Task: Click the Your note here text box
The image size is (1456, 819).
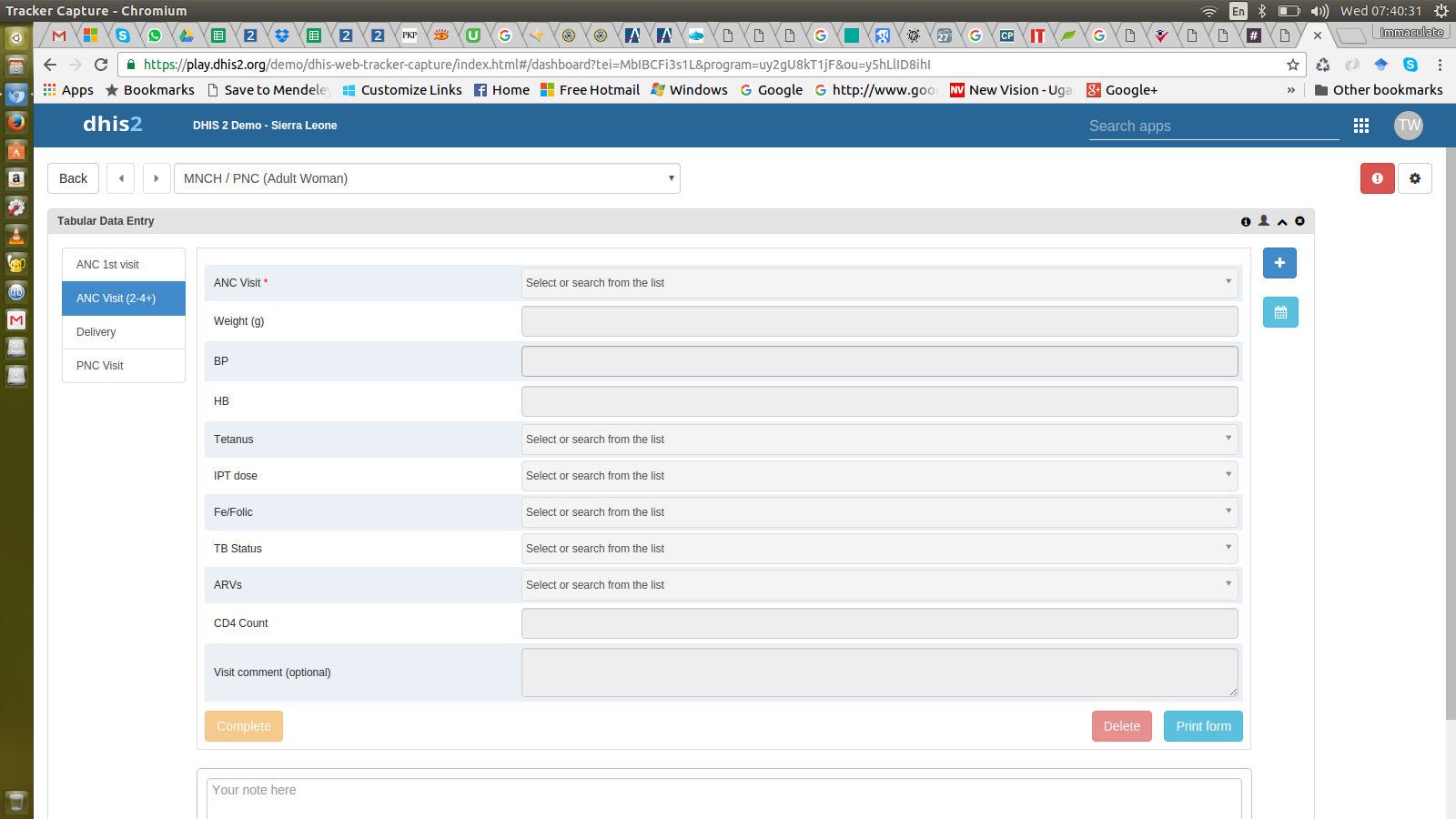Action: tap(724, 798)
